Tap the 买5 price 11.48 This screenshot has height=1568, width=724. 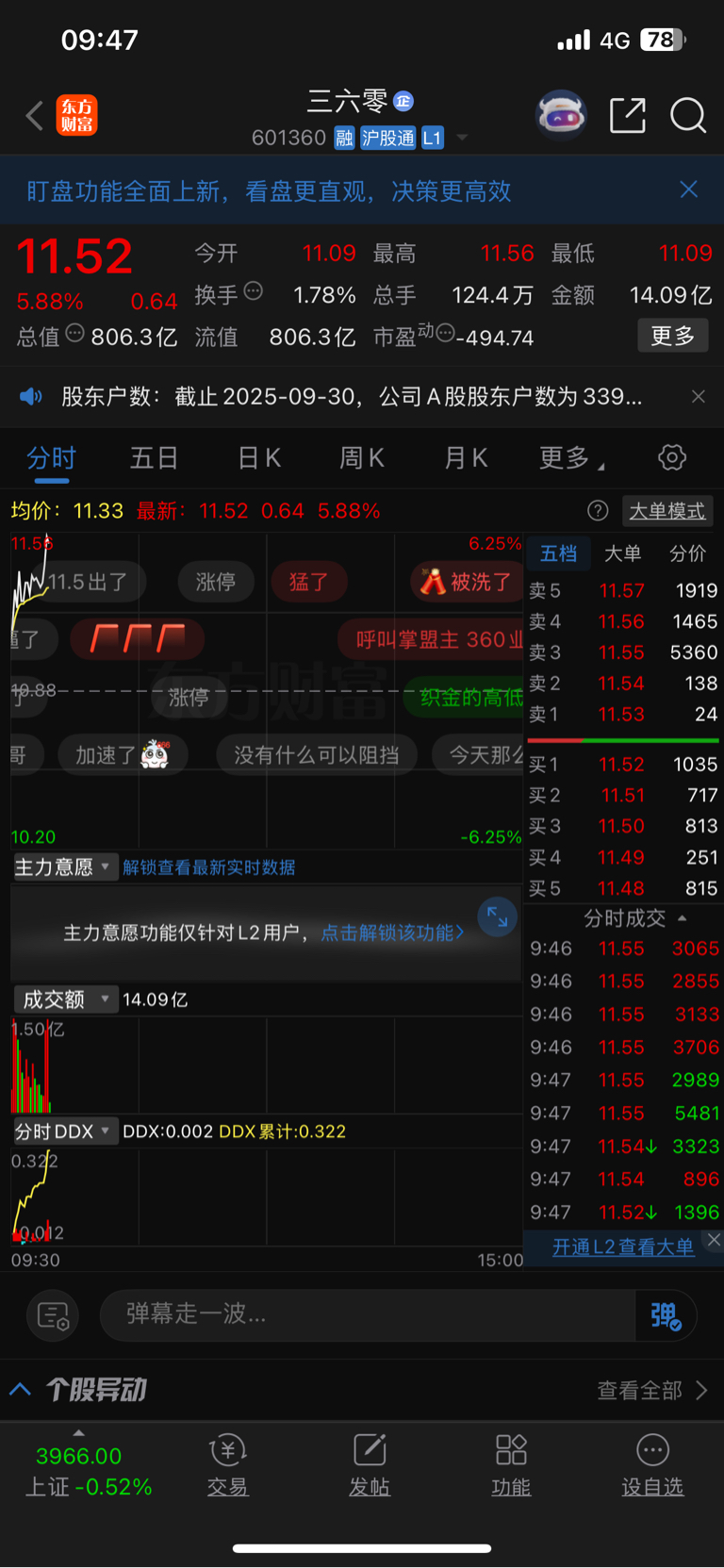click(622, 888)
